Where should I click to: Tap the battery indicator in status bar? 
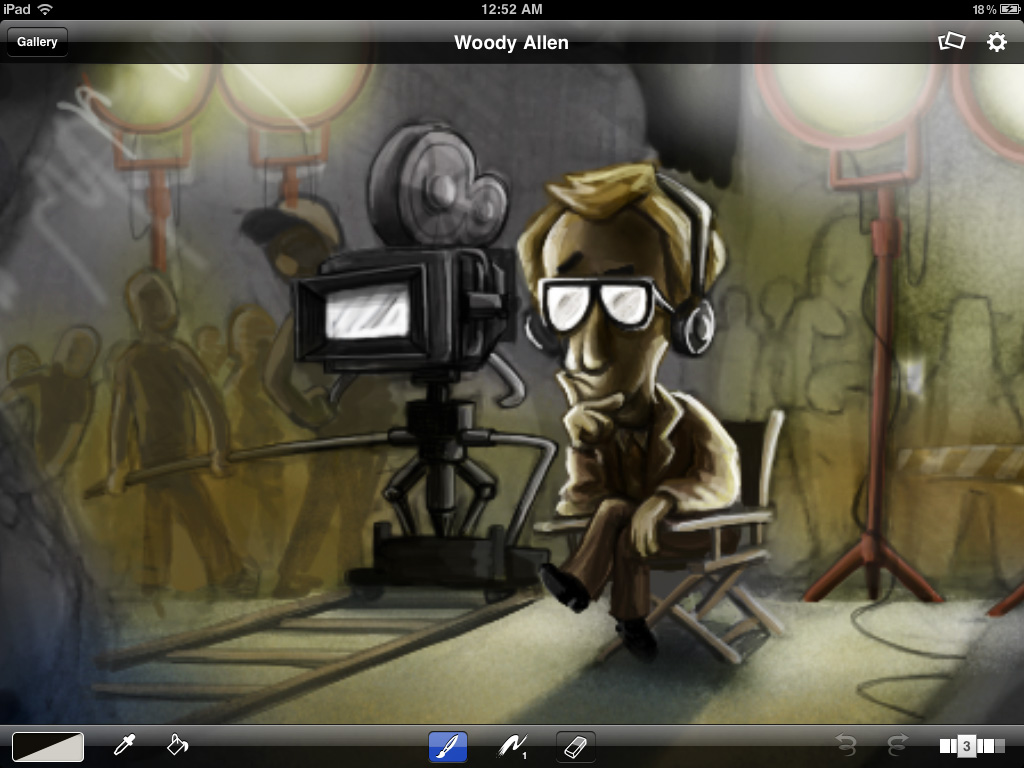[x=1008, y=9]
